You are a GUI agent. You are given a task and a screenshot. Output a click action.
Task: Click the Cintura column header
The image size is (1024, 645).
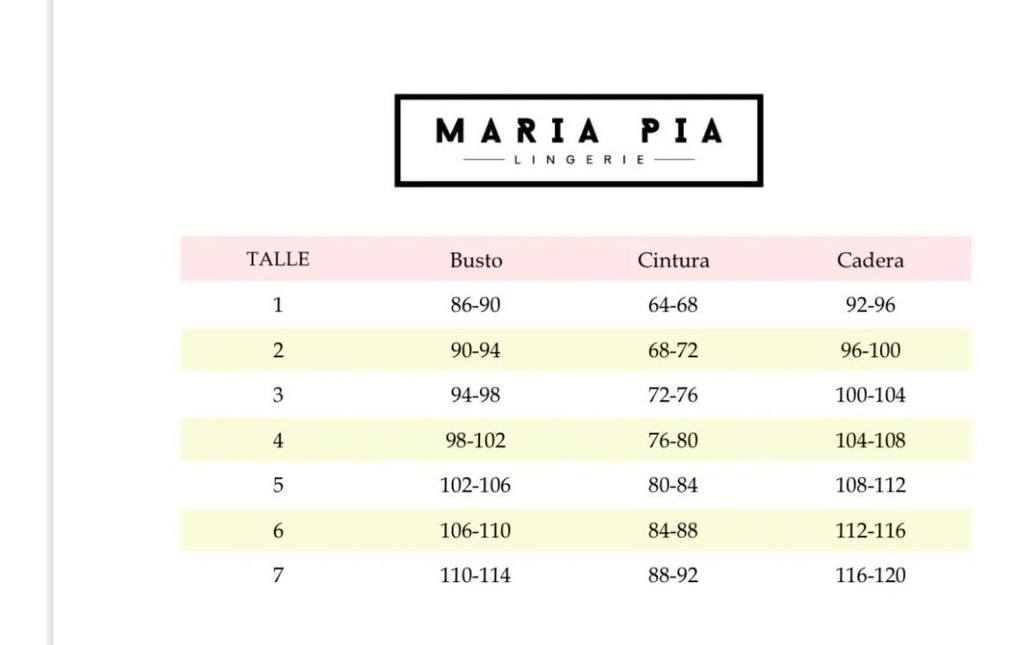(673, 260)
